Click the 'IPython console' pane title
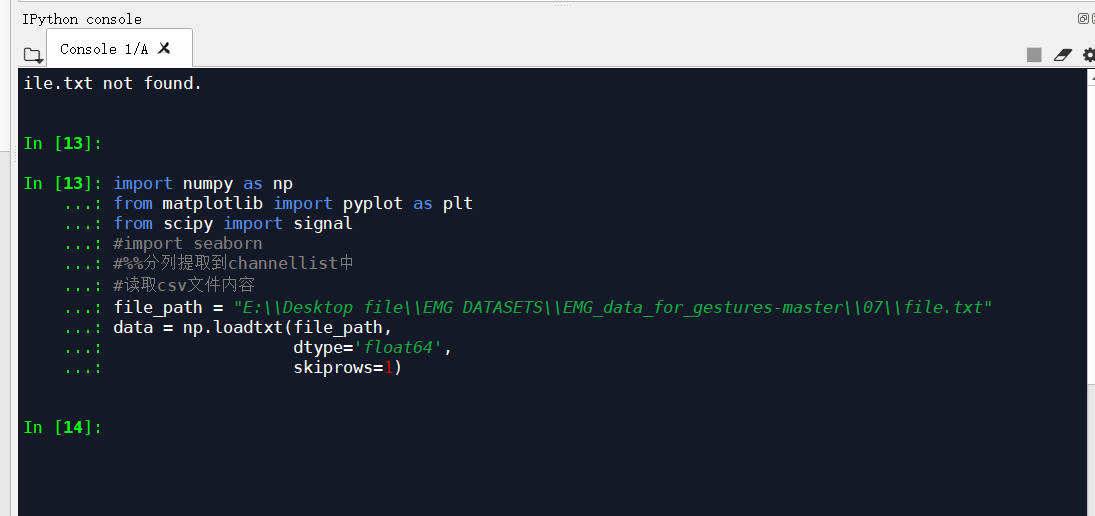Viewport: 1095px width, 516px height. 82,20
